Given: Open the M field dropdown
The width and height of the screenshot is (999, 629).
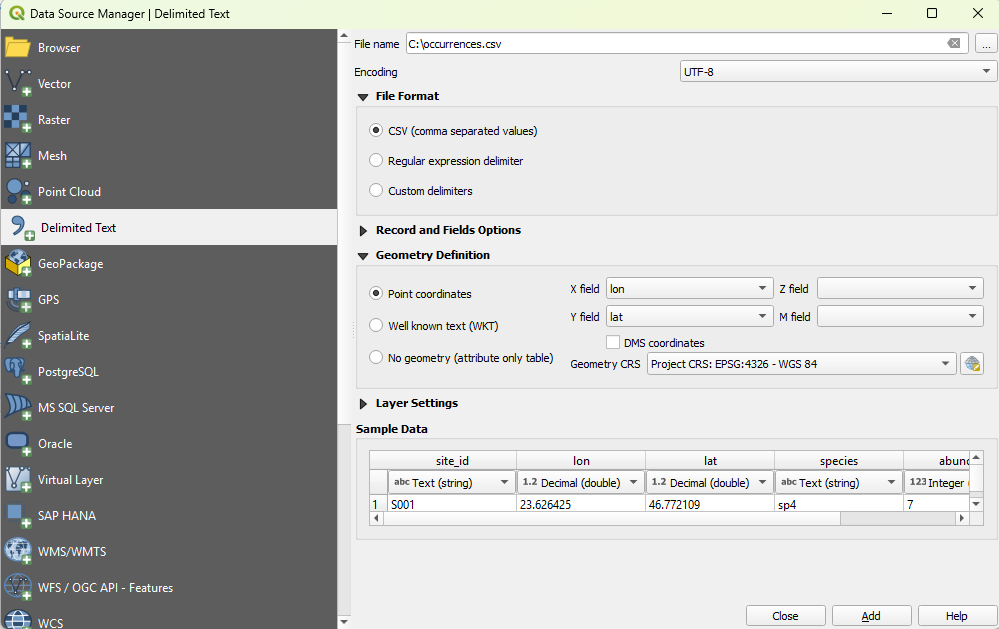Looking at the screenshot, I should 900,317.
